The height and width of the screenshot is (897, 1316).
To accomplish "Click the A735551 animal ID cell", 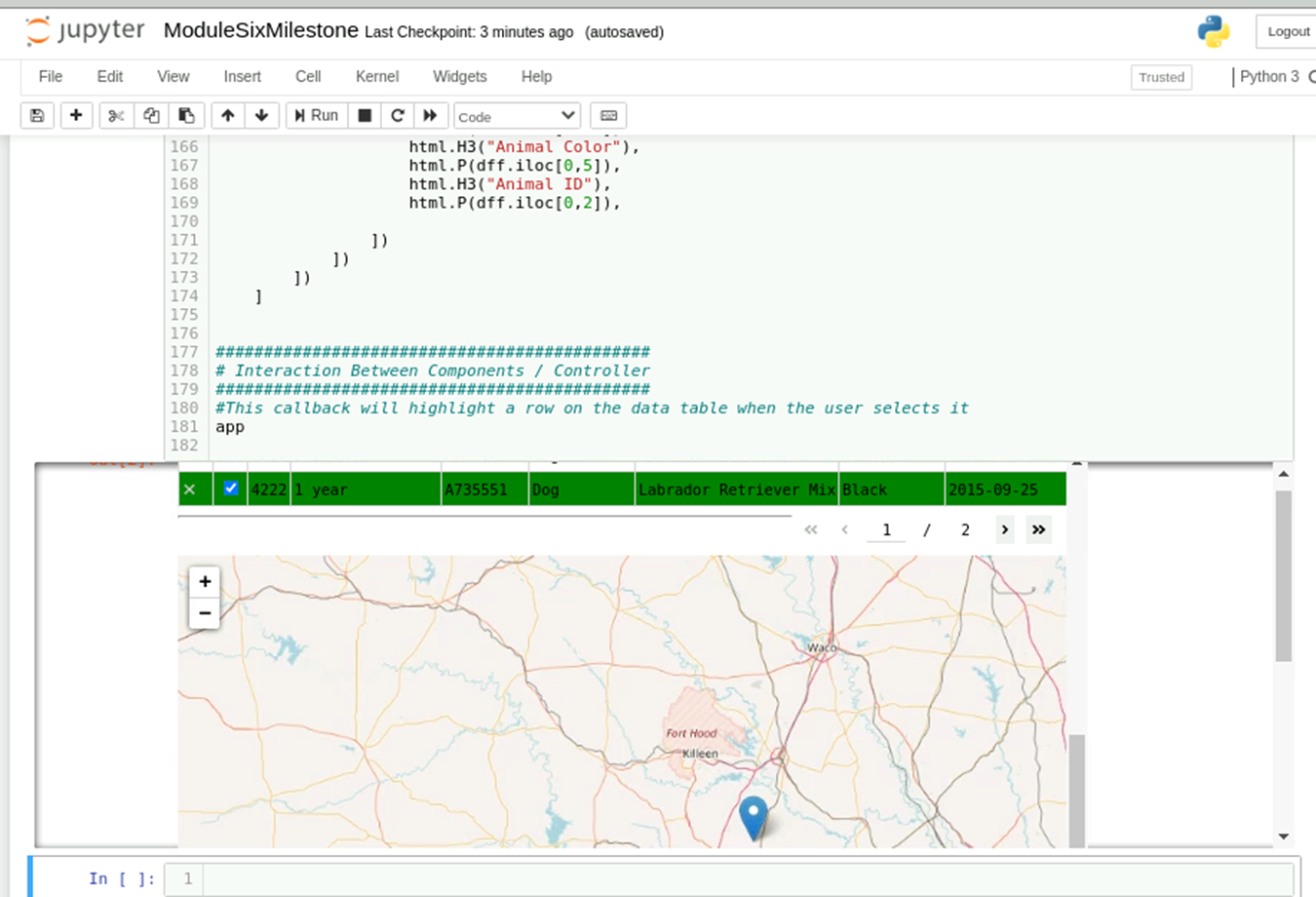I will point(484,489).
